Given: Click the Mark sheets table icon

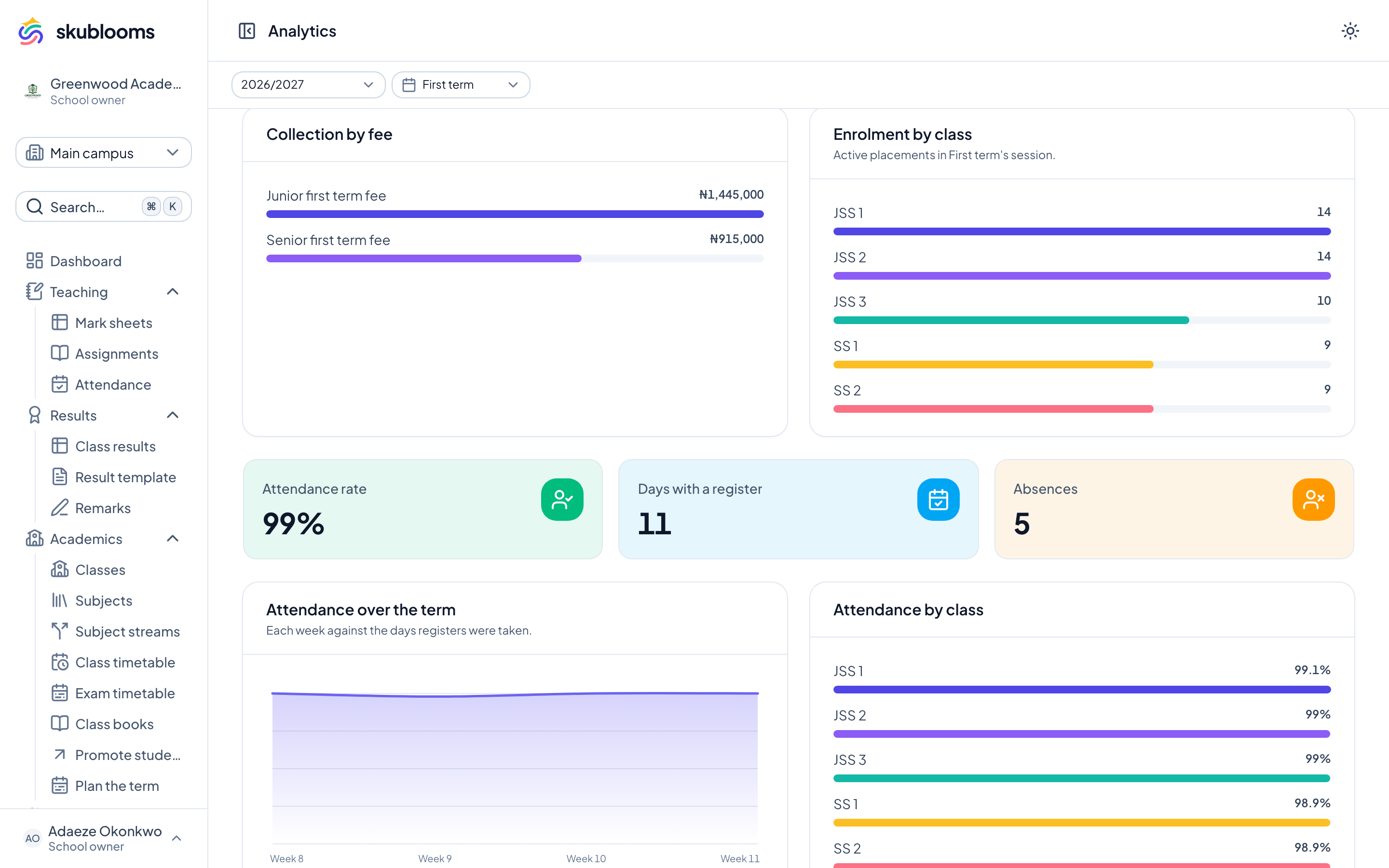Looking at the screenshot, I should pos(60,323).
